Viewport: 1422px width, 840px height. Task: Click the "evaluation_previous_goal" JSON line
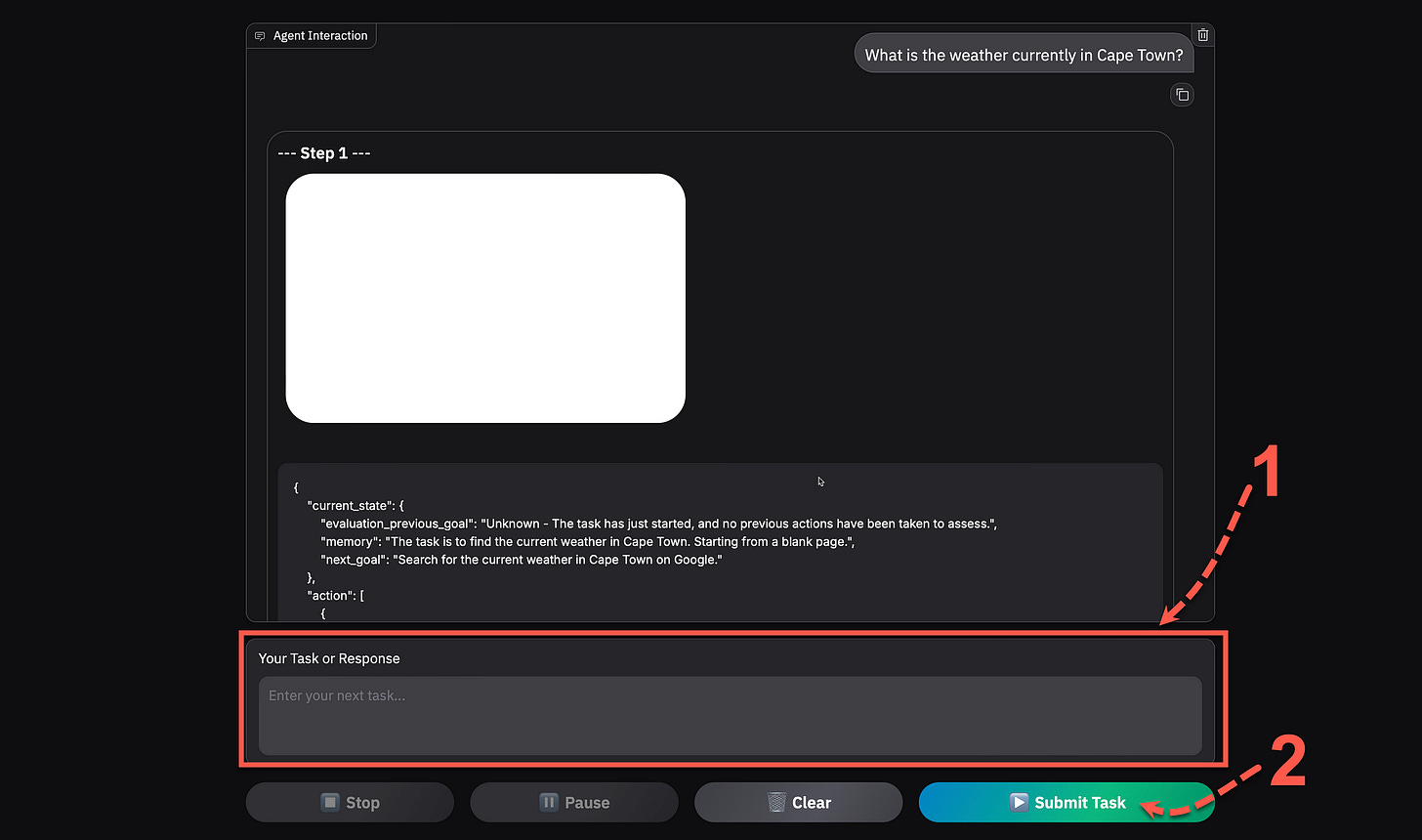(659, 524)
